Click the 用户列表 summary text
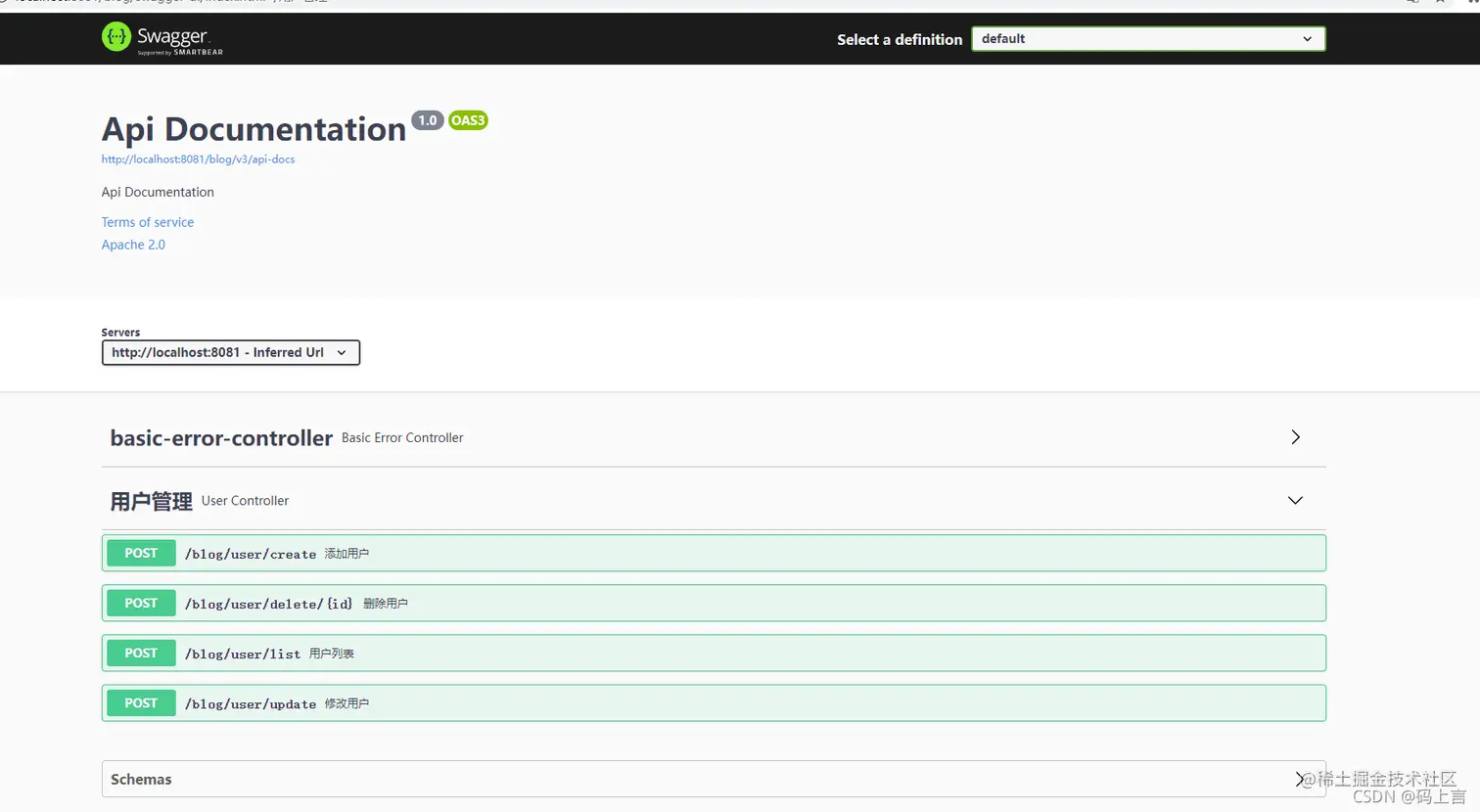Image resolution: width=1480 pixels, height=812 pixels. pos(332,654)
